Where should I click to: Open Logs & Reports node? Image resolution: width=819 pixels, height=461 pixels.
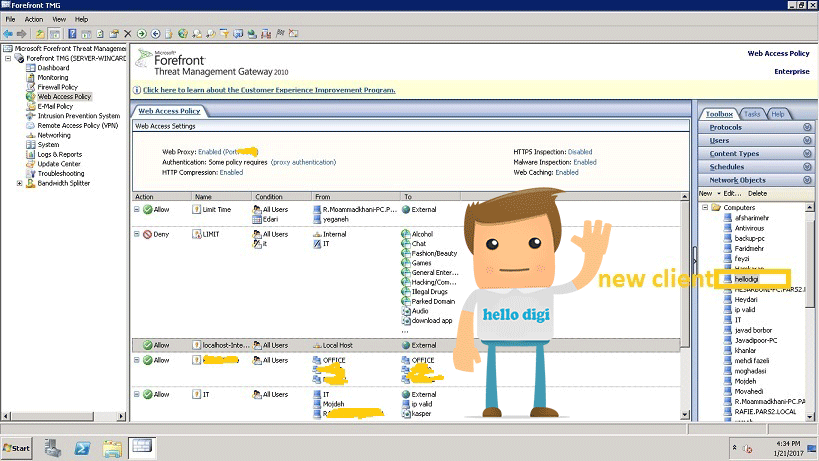click(x=60, y=155)
